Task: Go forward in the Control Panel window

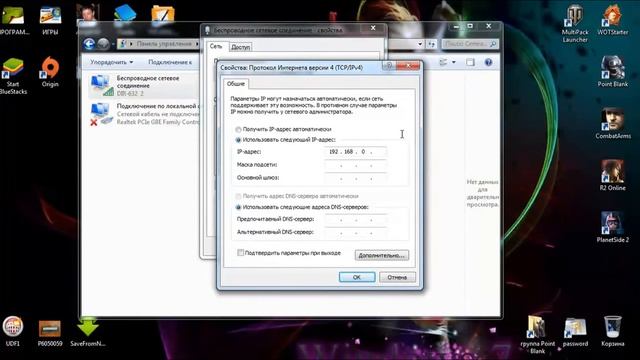Action: (x=103, y=43)
